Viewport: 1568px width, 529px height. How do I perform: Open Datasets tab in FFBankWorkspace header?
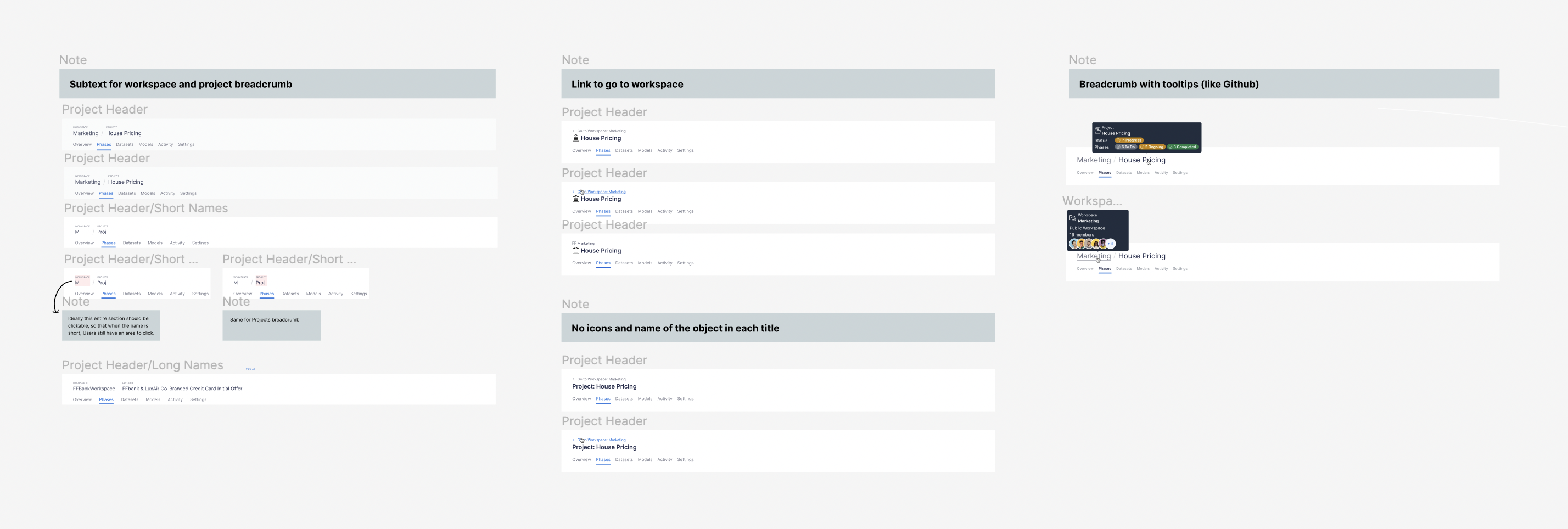pos(130,400)
